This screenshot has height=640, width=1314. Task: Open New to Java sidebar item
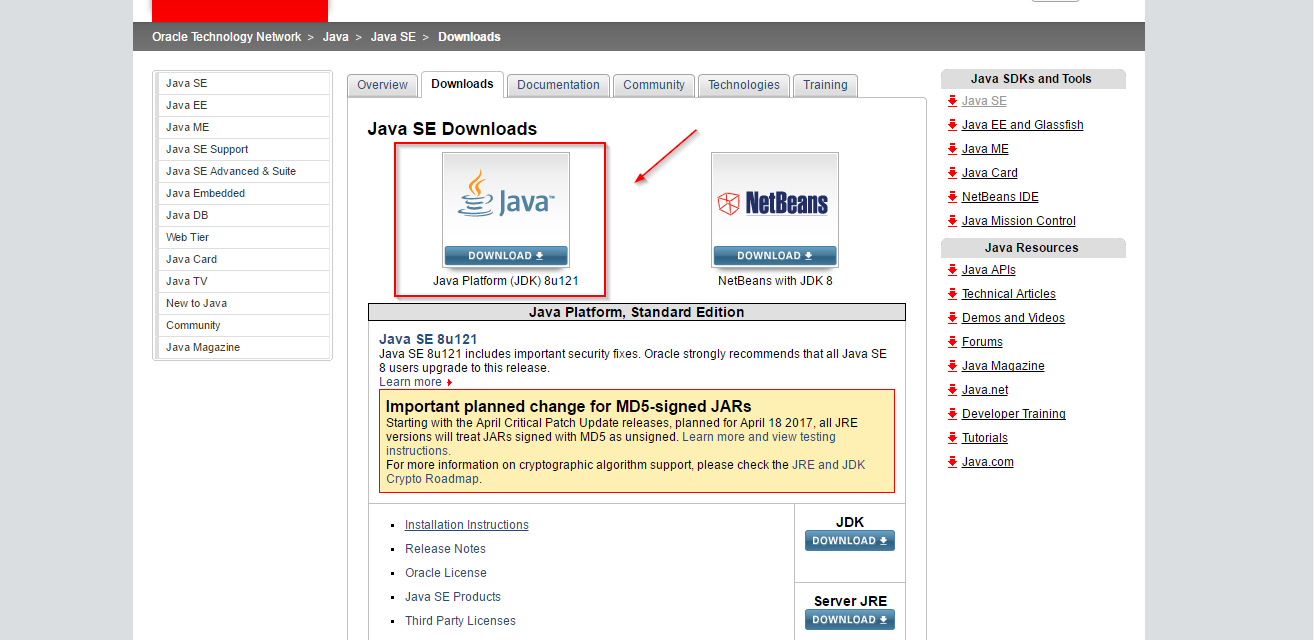tap(243, 303)
